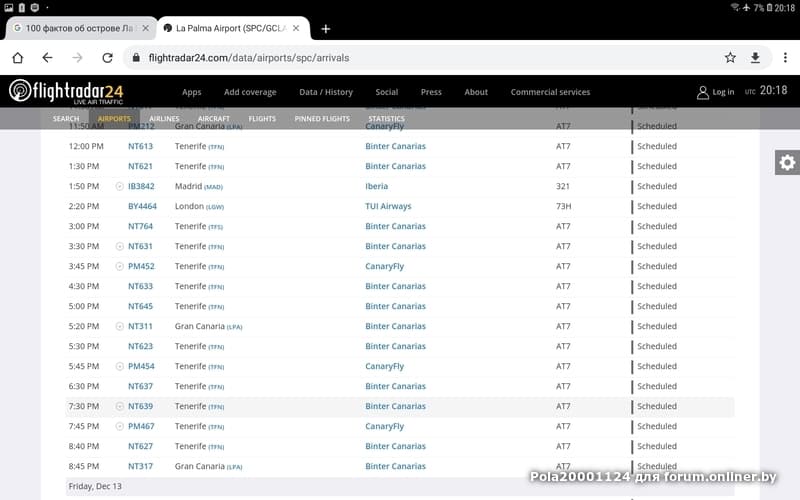Open flight NT613 link
Viewport: 800px width, 500px height.
tap(140, 146)
